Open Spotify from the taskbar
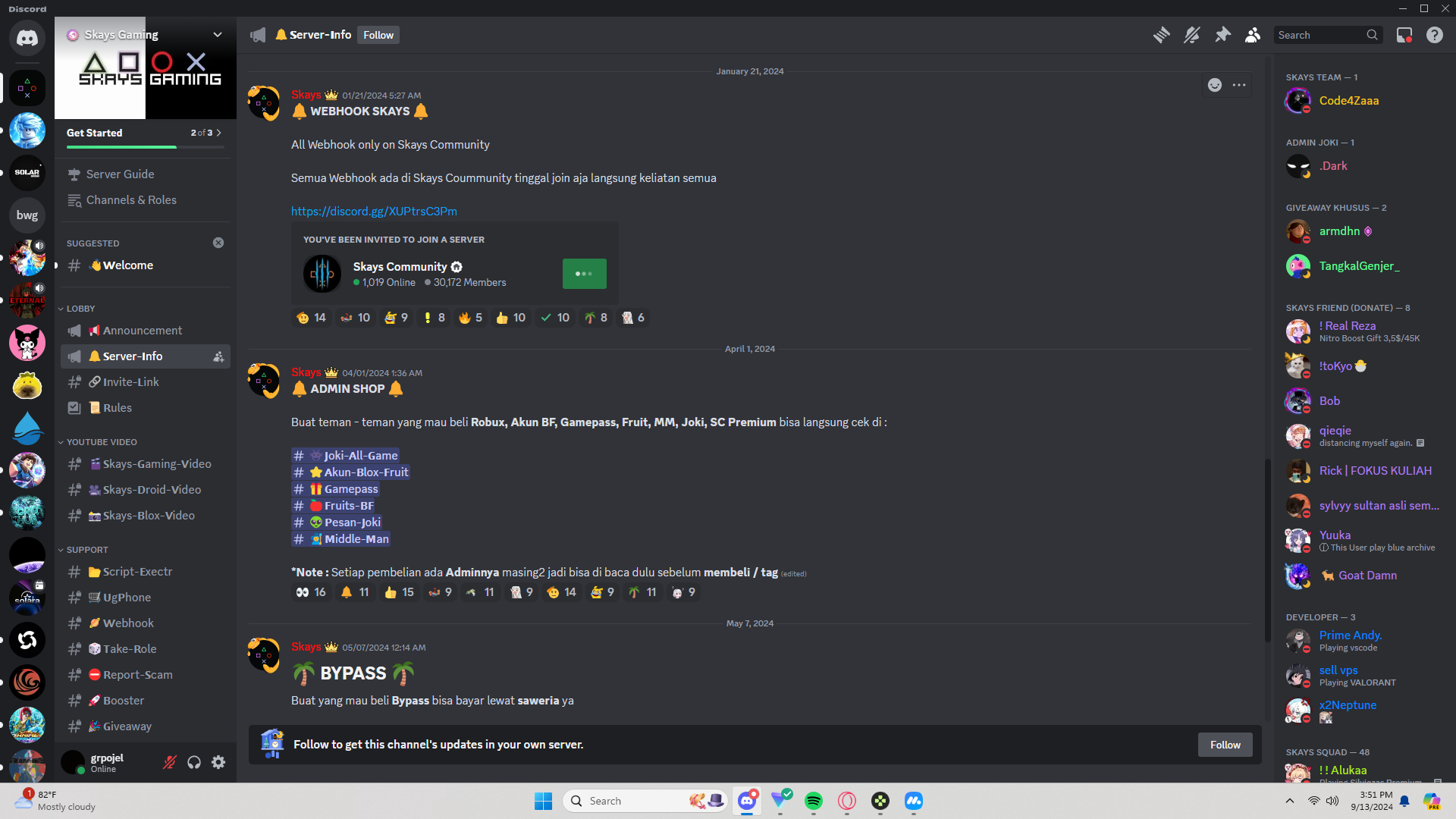The image size is (1456, 819). 814,801
